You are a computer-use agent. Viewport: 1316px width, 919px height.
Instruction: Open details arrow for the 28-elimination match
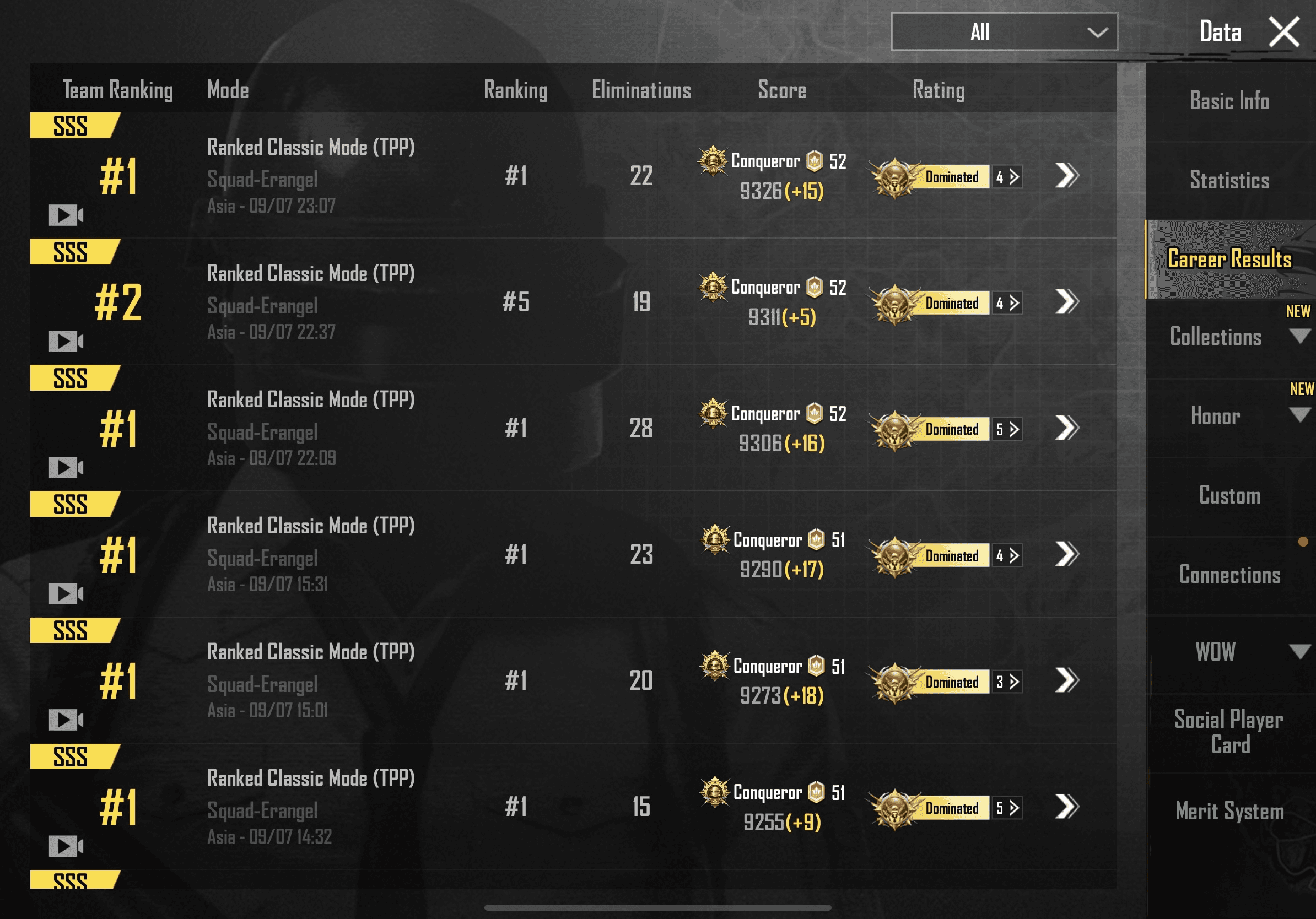click(1066, 428)
